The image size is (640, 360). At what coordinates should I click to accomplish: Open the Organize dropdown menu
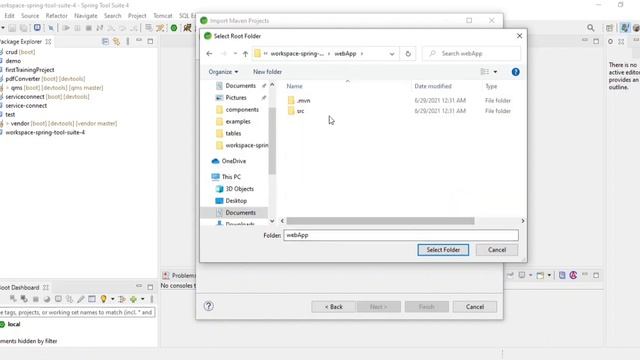pos(223,72)
